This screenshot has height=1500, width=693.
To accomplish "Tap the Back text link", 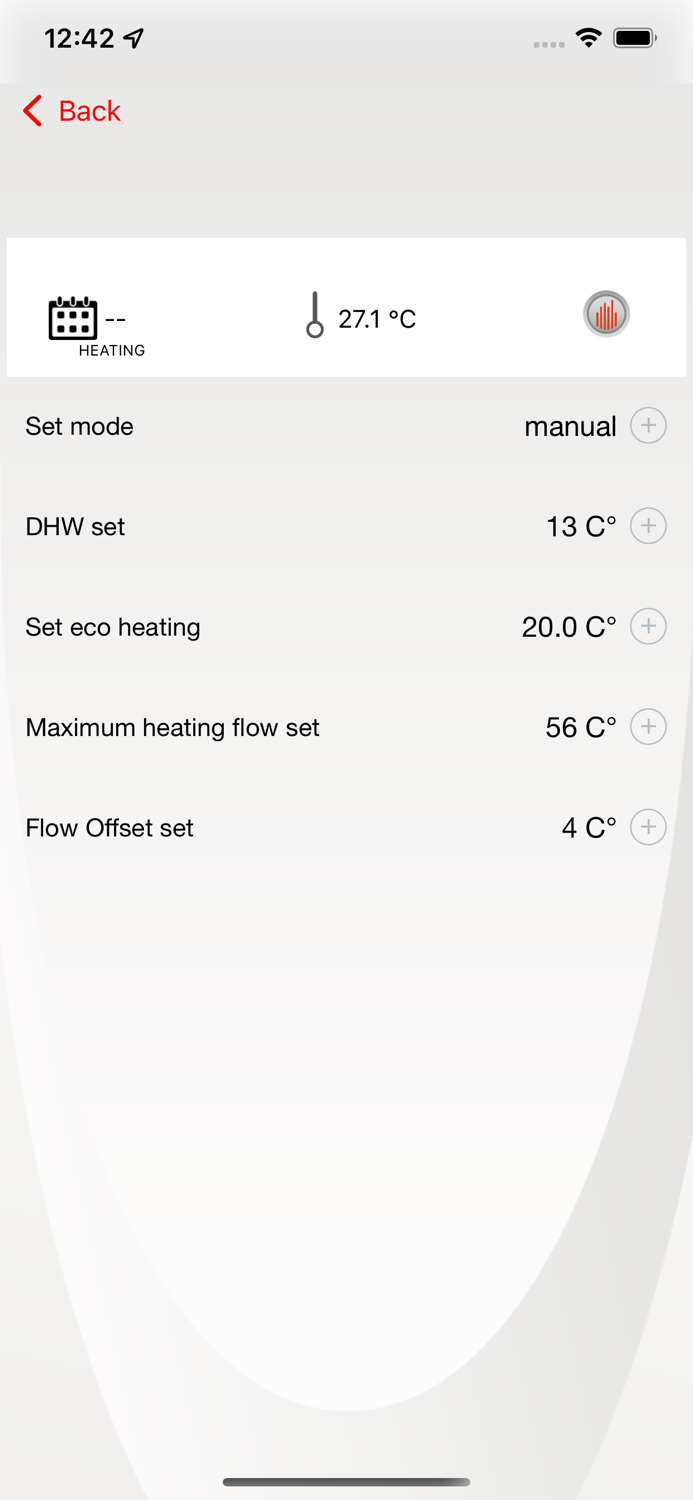I will (x=89, y=111).
